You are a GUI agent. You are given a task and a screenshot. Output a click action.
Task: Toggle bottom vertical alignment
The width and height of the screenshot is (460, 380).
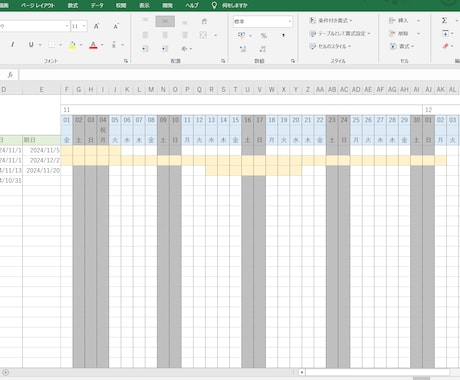[185, 22]
